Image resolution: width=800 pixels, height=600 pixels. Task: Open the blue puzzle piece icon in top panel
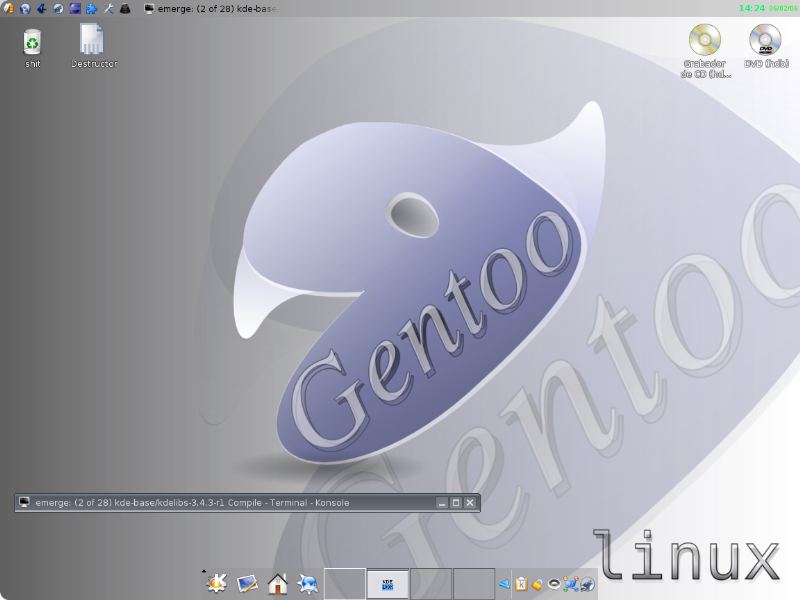tap(91, 8)
